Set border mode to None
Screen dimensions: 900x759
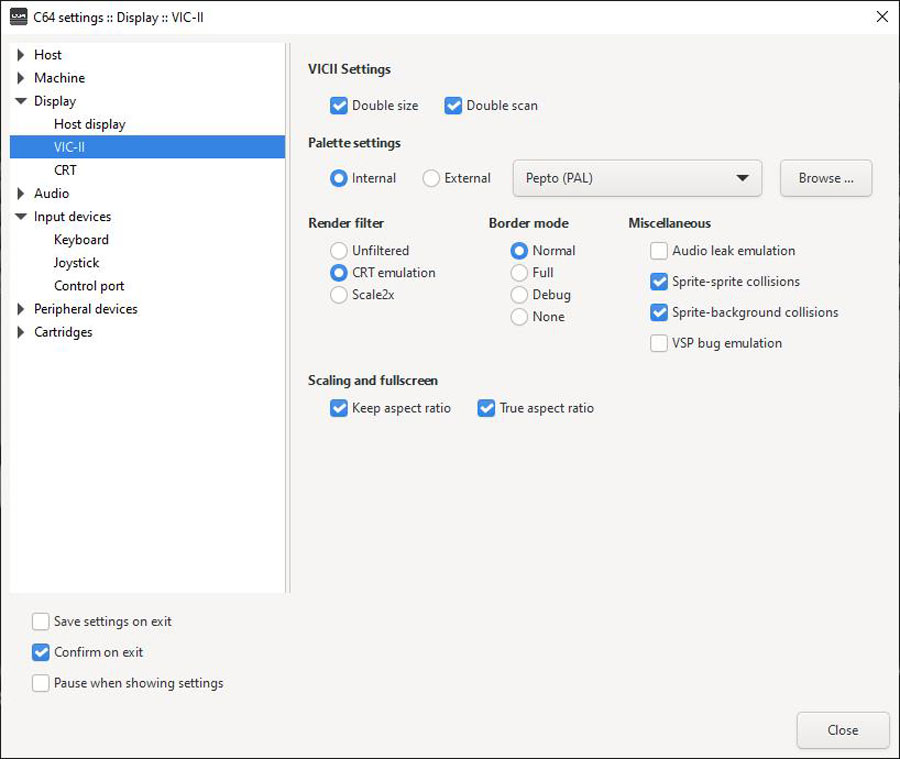tap(519, 316)
